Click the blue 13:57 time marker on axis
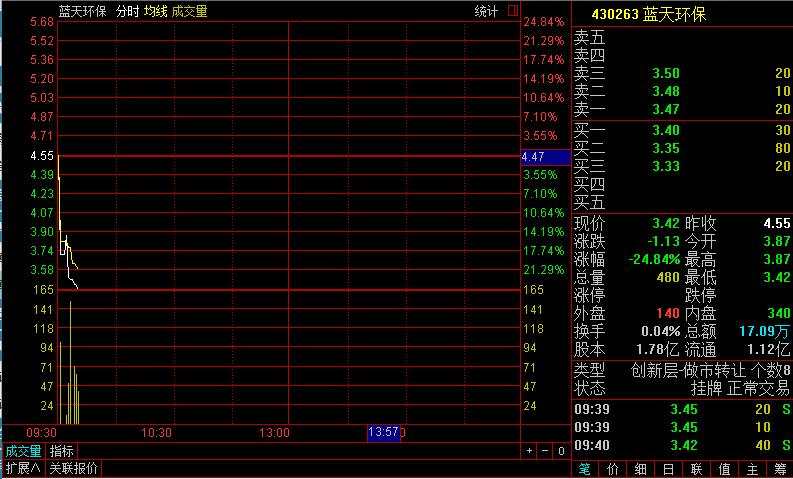Viewport: 793px width, 479px height. 384,432
